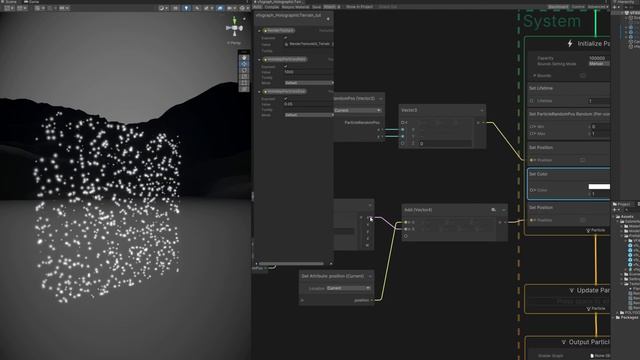The width and height of the screenshot is (640, 360).
Task: Select the View hand tool in scene overlay
Action: coord(244,58)
